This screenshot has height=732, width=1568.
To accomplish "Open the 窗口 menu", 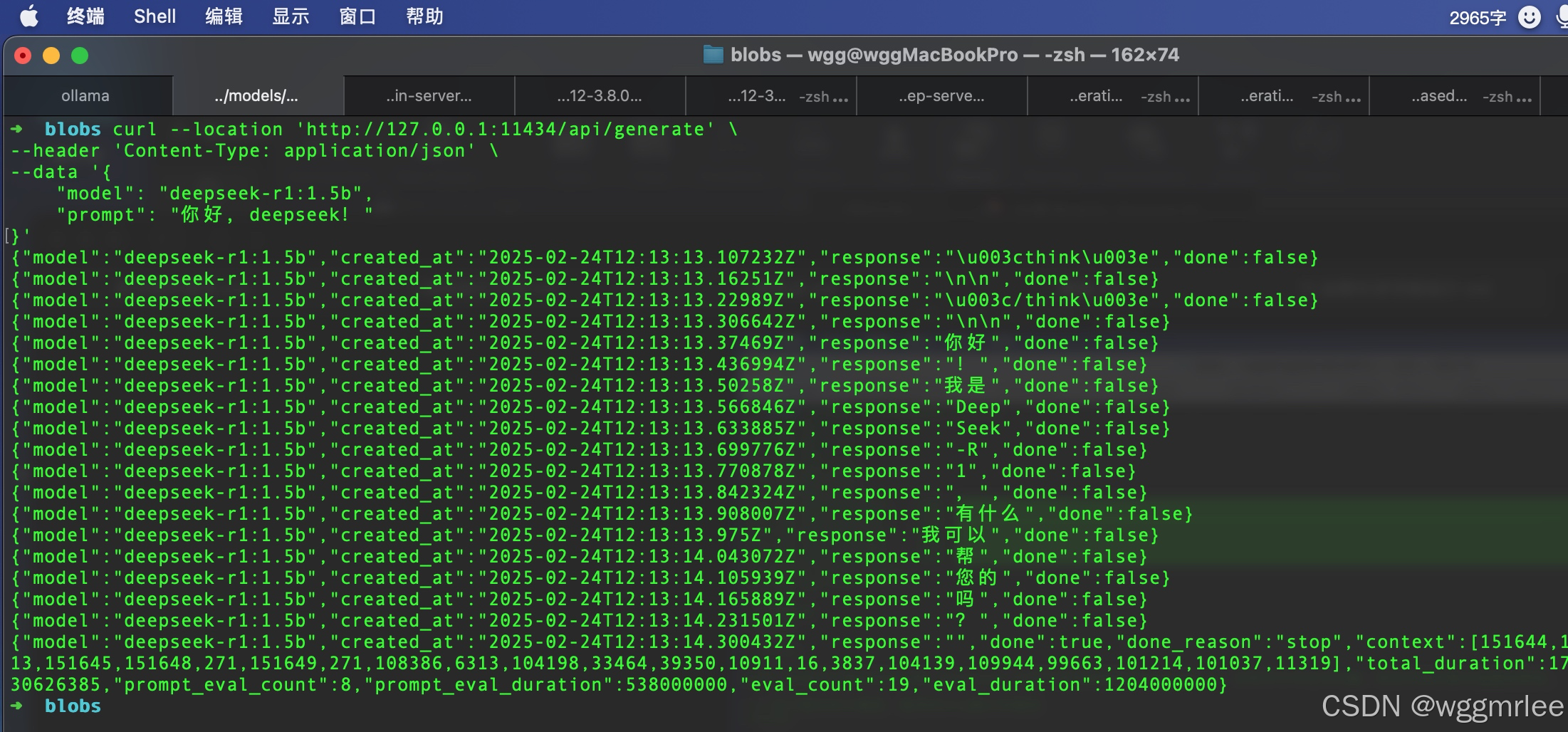I will point(357,16).
